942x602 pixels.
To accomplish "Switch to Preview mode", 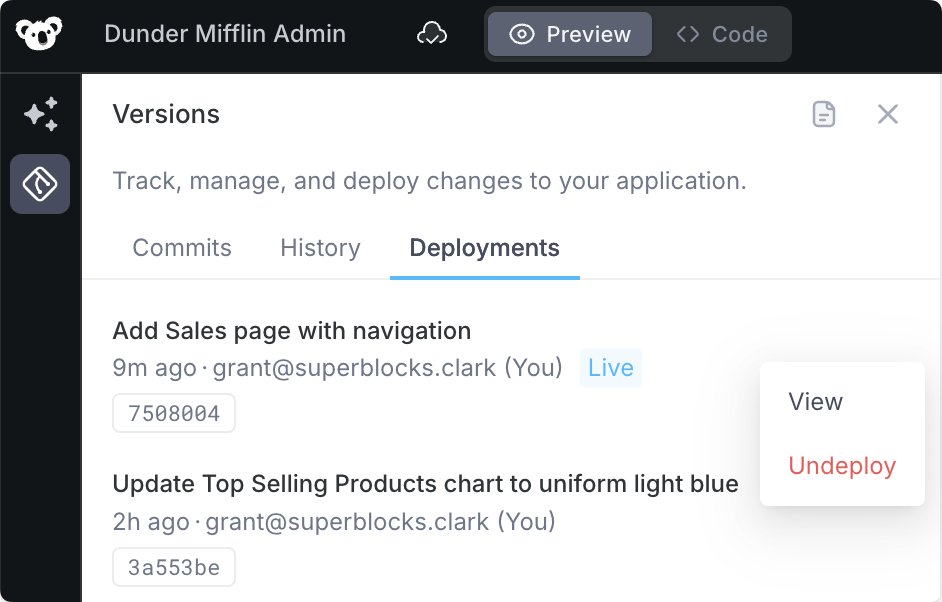I will (x=570, y=34).
